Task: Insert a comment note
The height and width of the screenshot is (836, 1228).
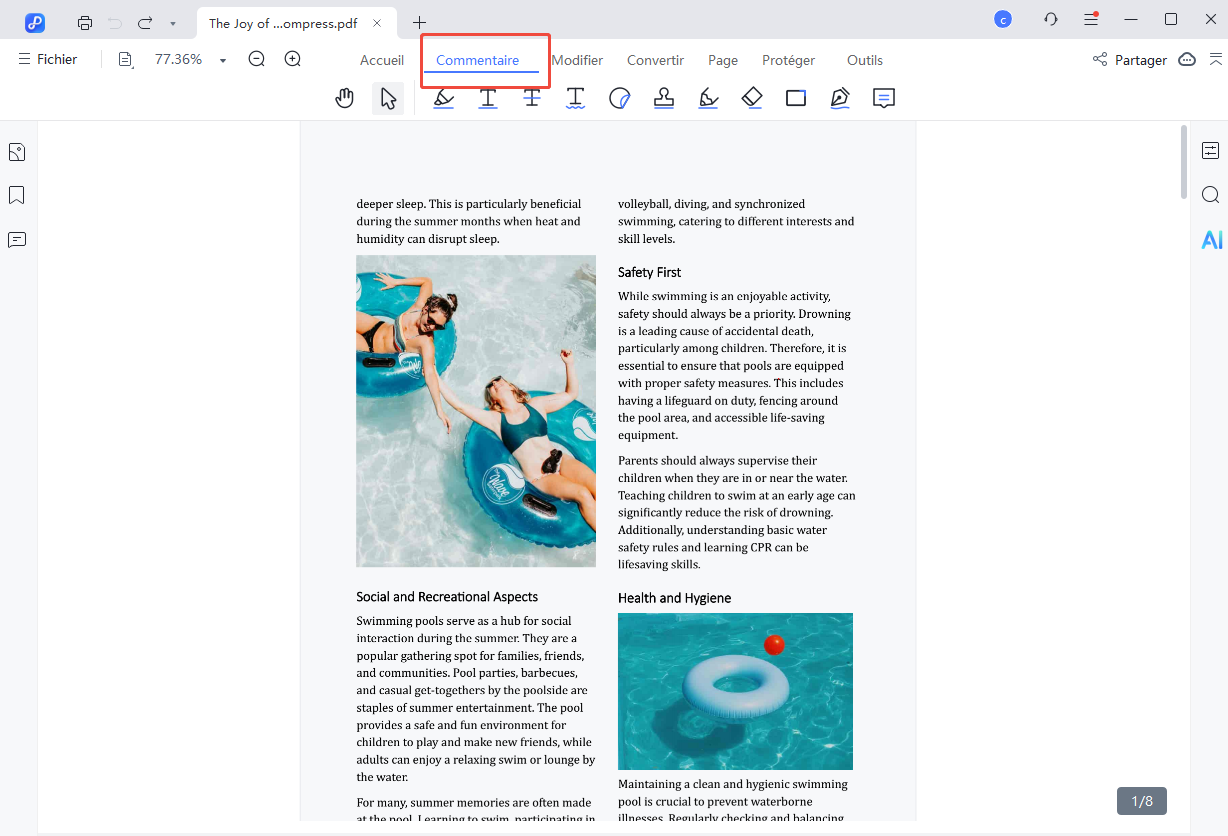Action: click(883, 98)
